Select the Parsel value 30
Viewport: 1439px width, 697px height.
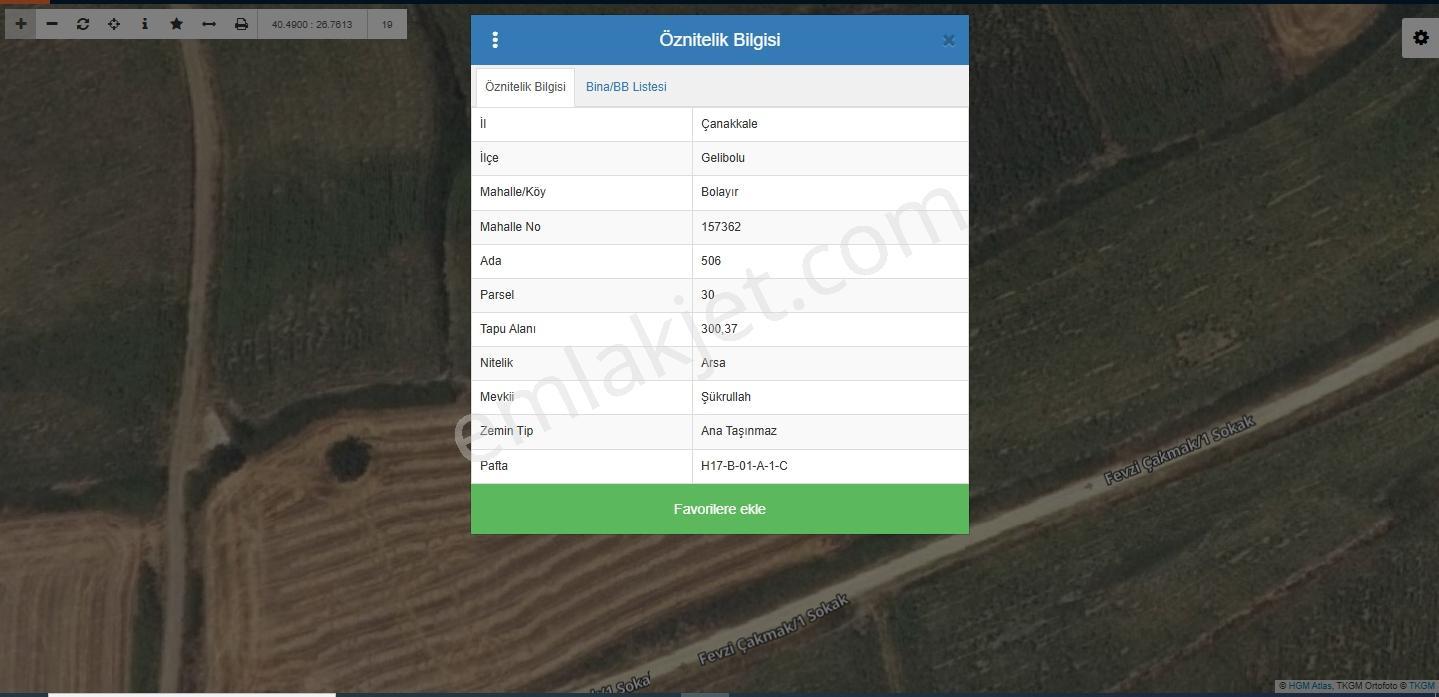pos(830,295)
